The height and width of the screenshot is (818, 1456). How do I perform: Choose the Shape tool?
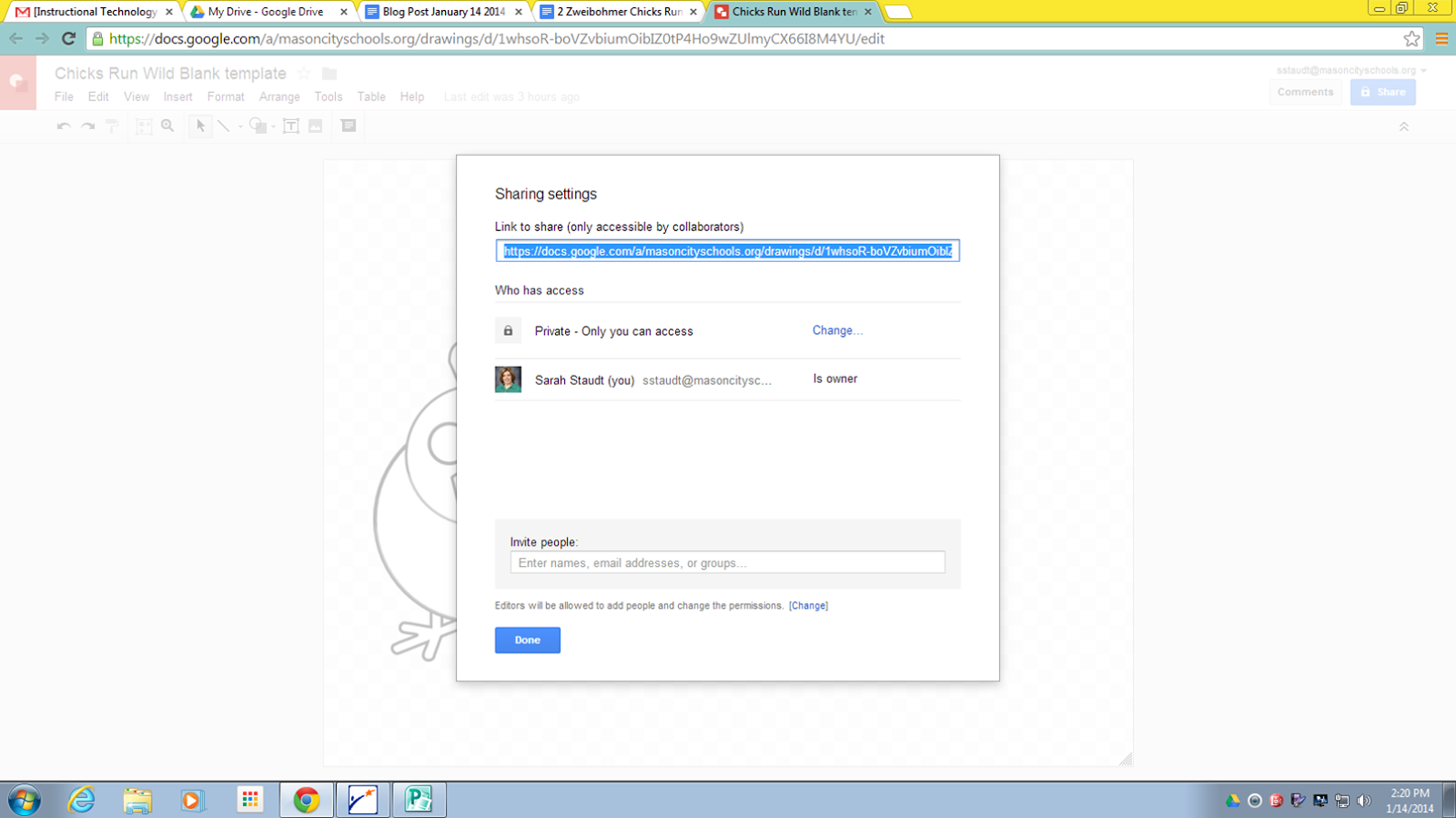click(258, 126)
